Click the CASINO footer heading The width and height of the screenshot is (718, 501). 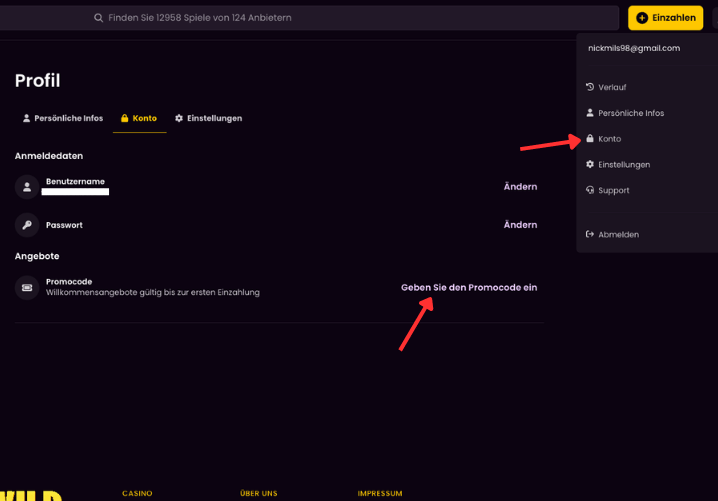click(137, 493)
